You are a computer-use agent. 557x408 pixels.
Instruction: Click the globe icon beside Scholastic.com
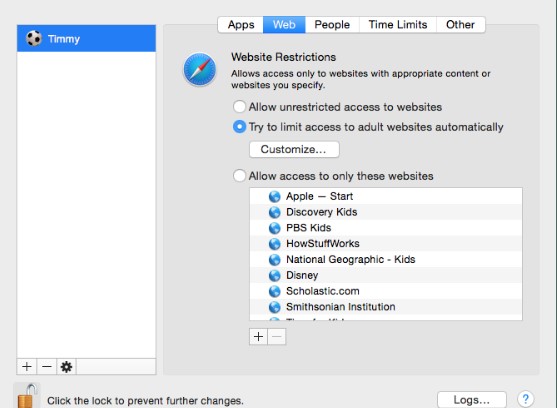275,291
